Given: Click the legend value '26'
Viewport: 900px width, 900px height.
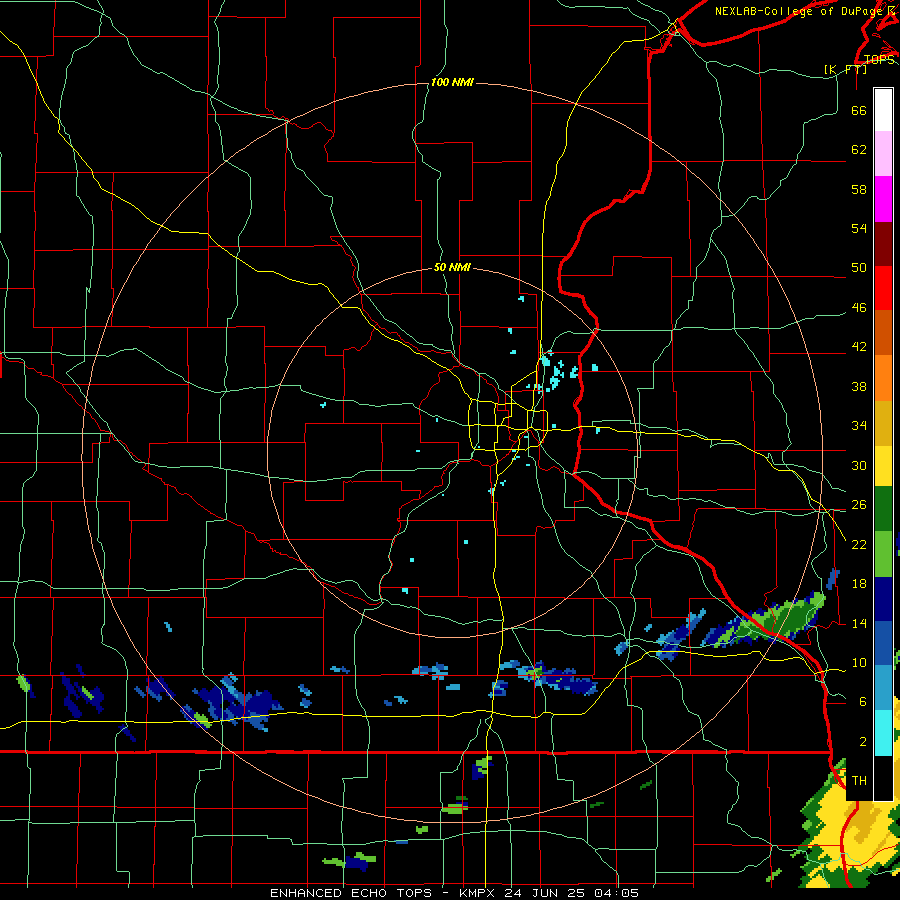Looking at the screenshot, I should point(859,505).
